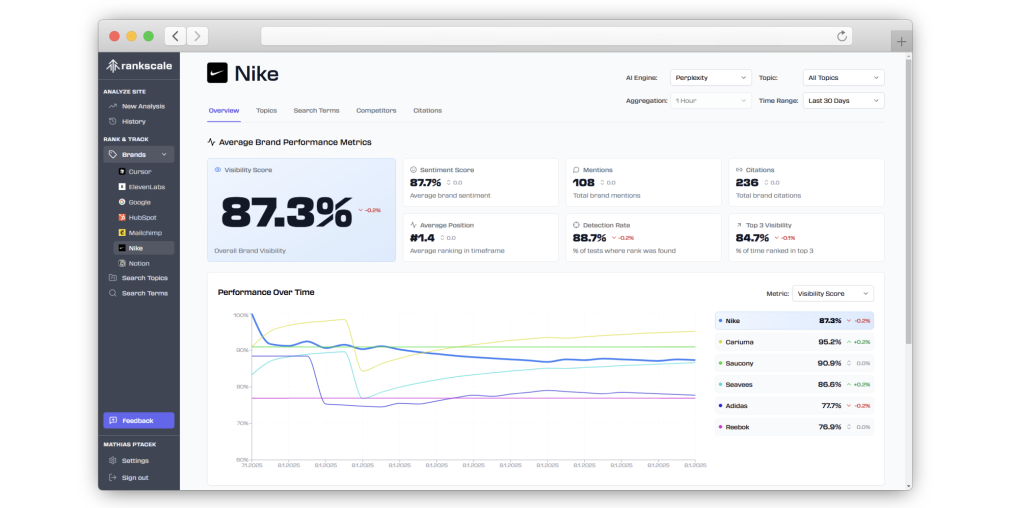
Task: Click the Top 3 Visibility arrow icon
Action: (x=739, y=225)
